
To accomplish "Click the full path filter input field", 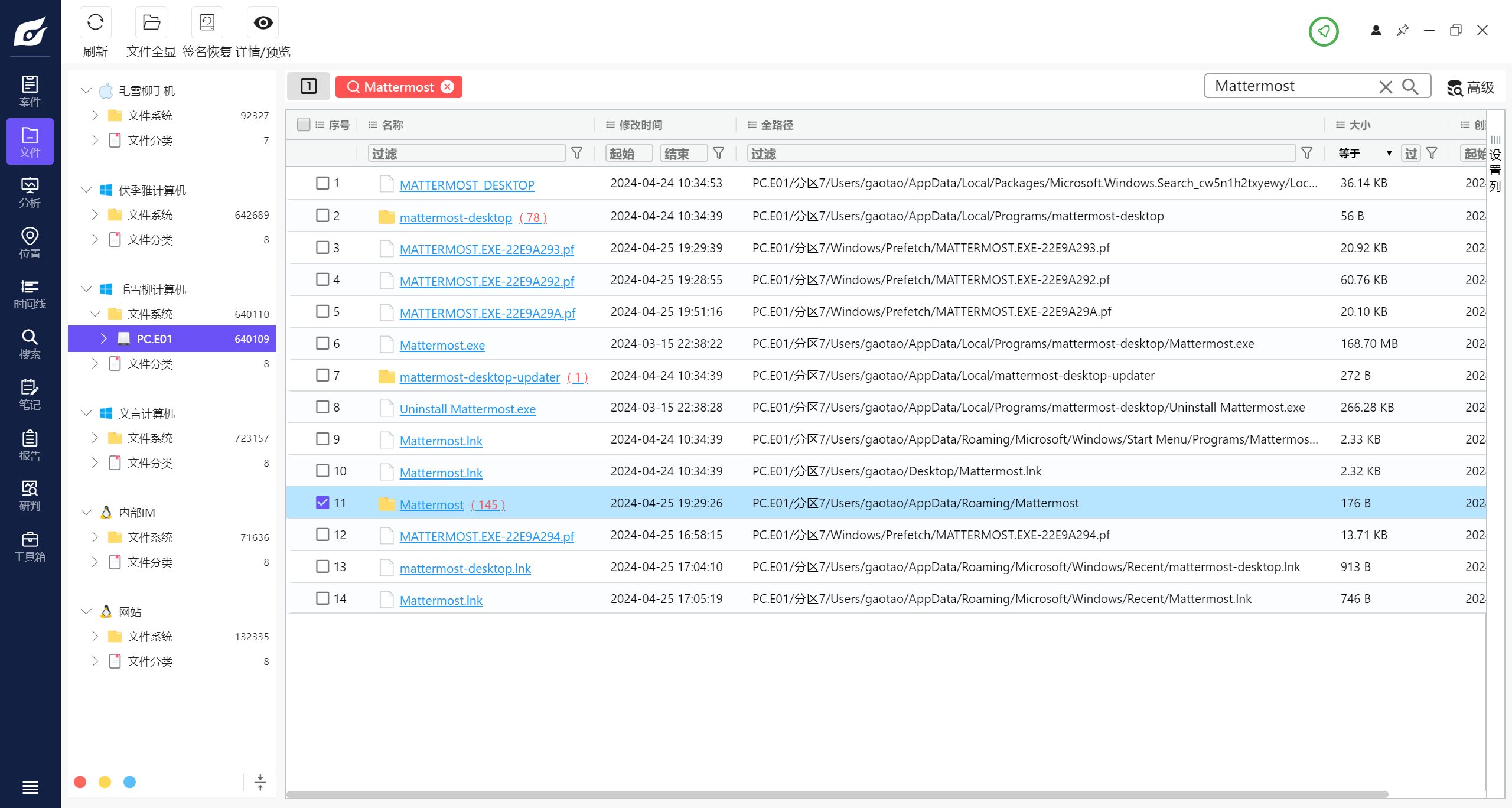I will (x=1021, y=154).
